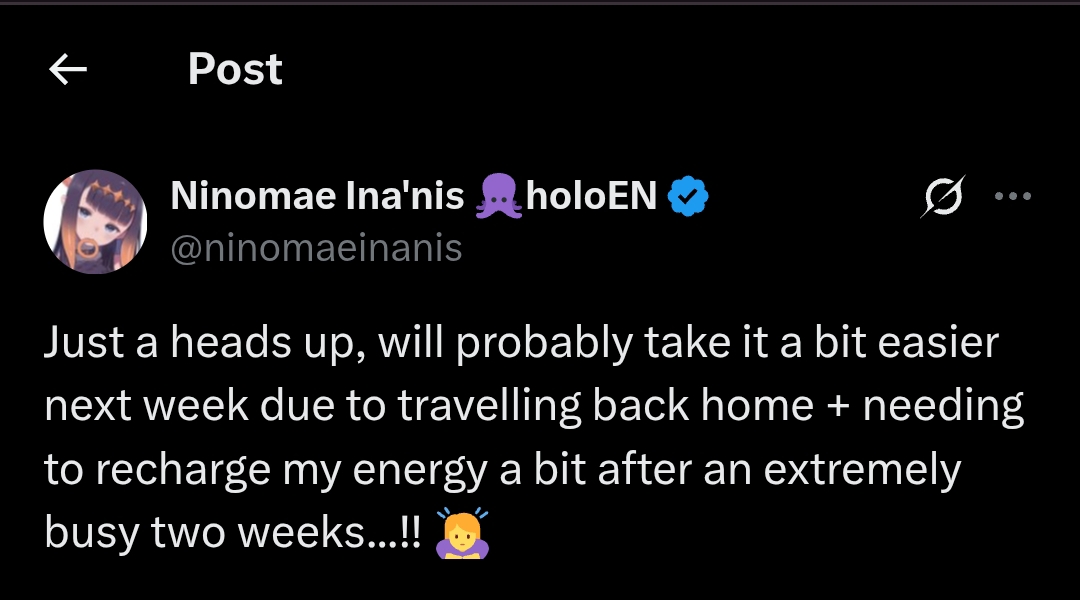Click the Grok slashed-circle icon
This screenshot has height=600, width=1080.
click(x=942, y=197)
